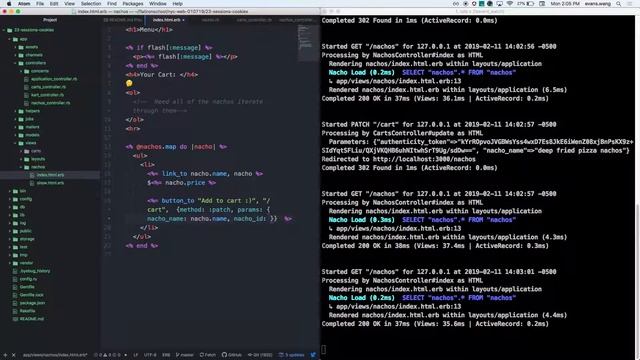The width and height of the screenshot is (640, 360).
Task: Click the thinking emoji in the editor
Action: (x=129, y=83)
